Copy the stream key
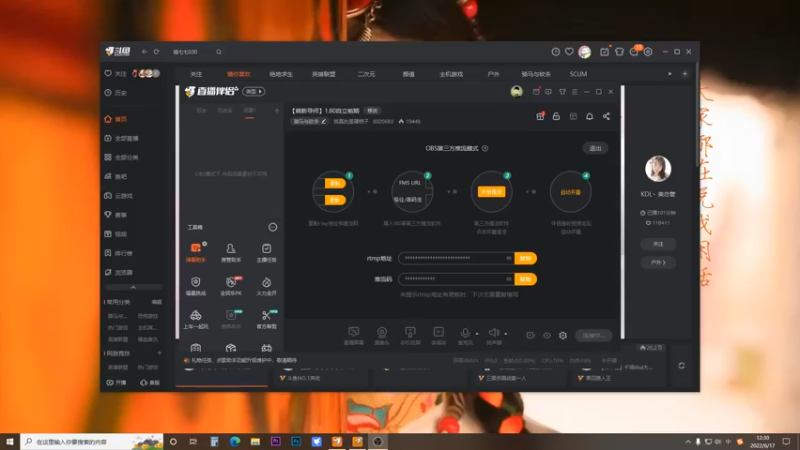The height and width of the screenshot is (450, 800). [526, 279]
